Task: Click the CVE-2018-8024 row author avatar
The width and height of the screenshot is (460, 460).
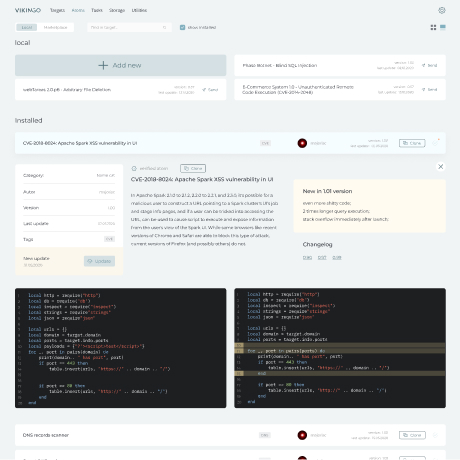Action: point(302,143)
